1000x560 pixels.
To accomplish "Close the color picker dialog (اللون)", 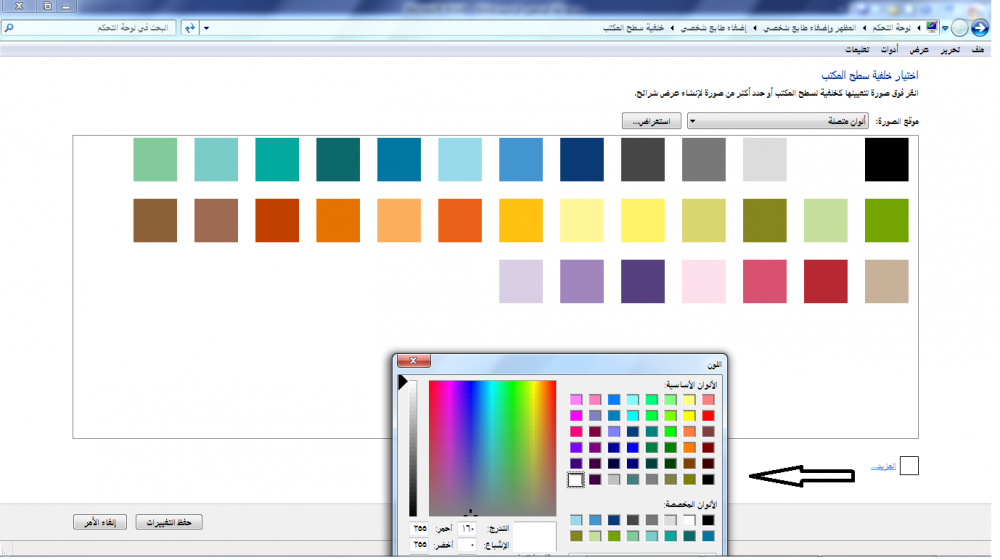I will point(413,361).
